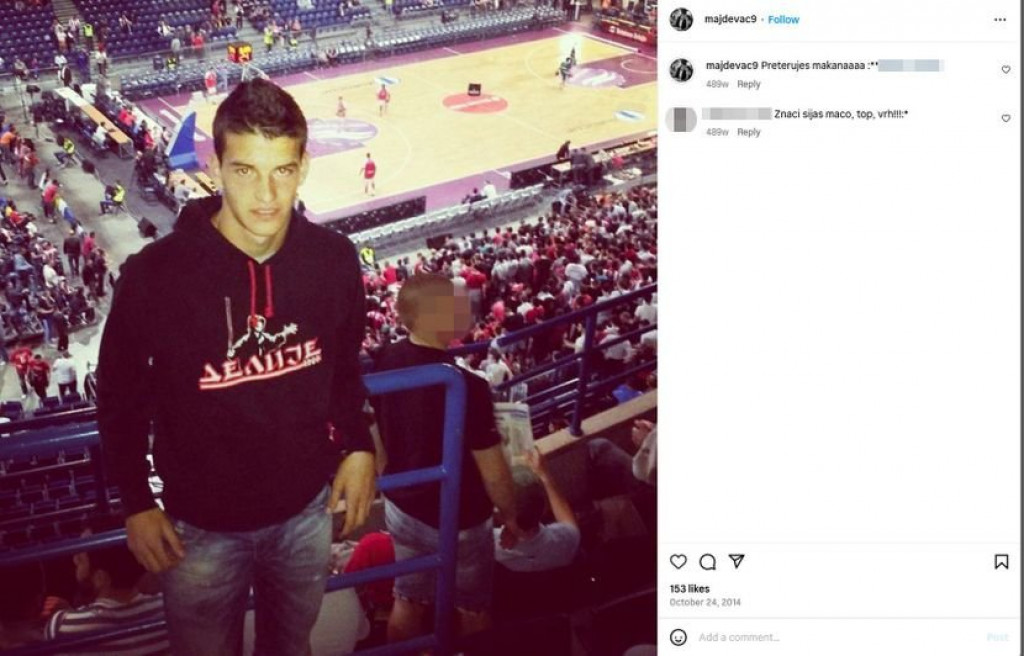Image resolution: width=1024 pixels, height=656 pixels.
Task: Submit comment with the Post button
Action: 997,637
